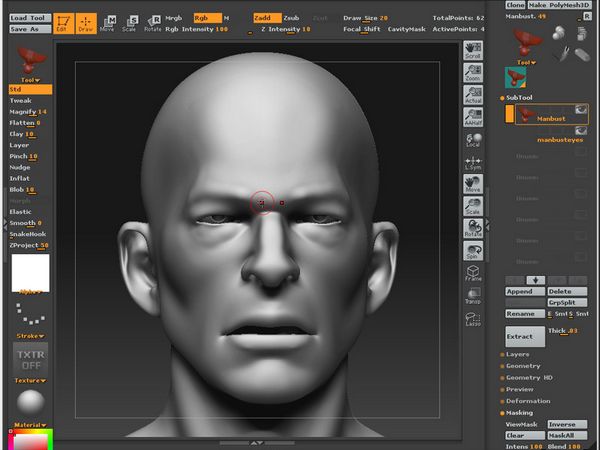Image resolution: width=600 pixels, height=450 pixels.
Task: Click the Extract button
Action: coord(524,336)
